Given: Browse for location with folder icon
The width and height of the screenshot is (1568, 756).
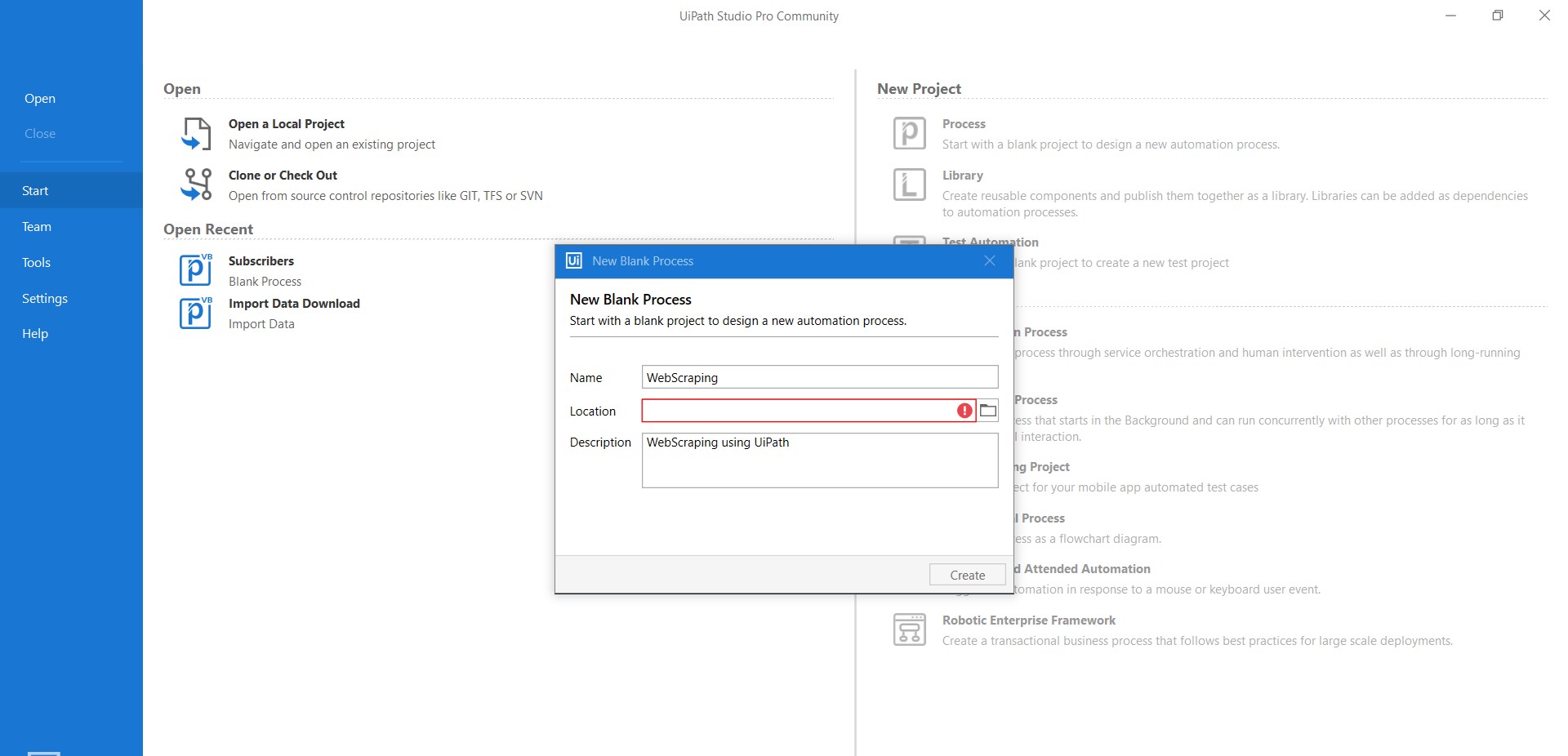Looking at the screenshot, I should pyautogui.click(x=988, y=411).
